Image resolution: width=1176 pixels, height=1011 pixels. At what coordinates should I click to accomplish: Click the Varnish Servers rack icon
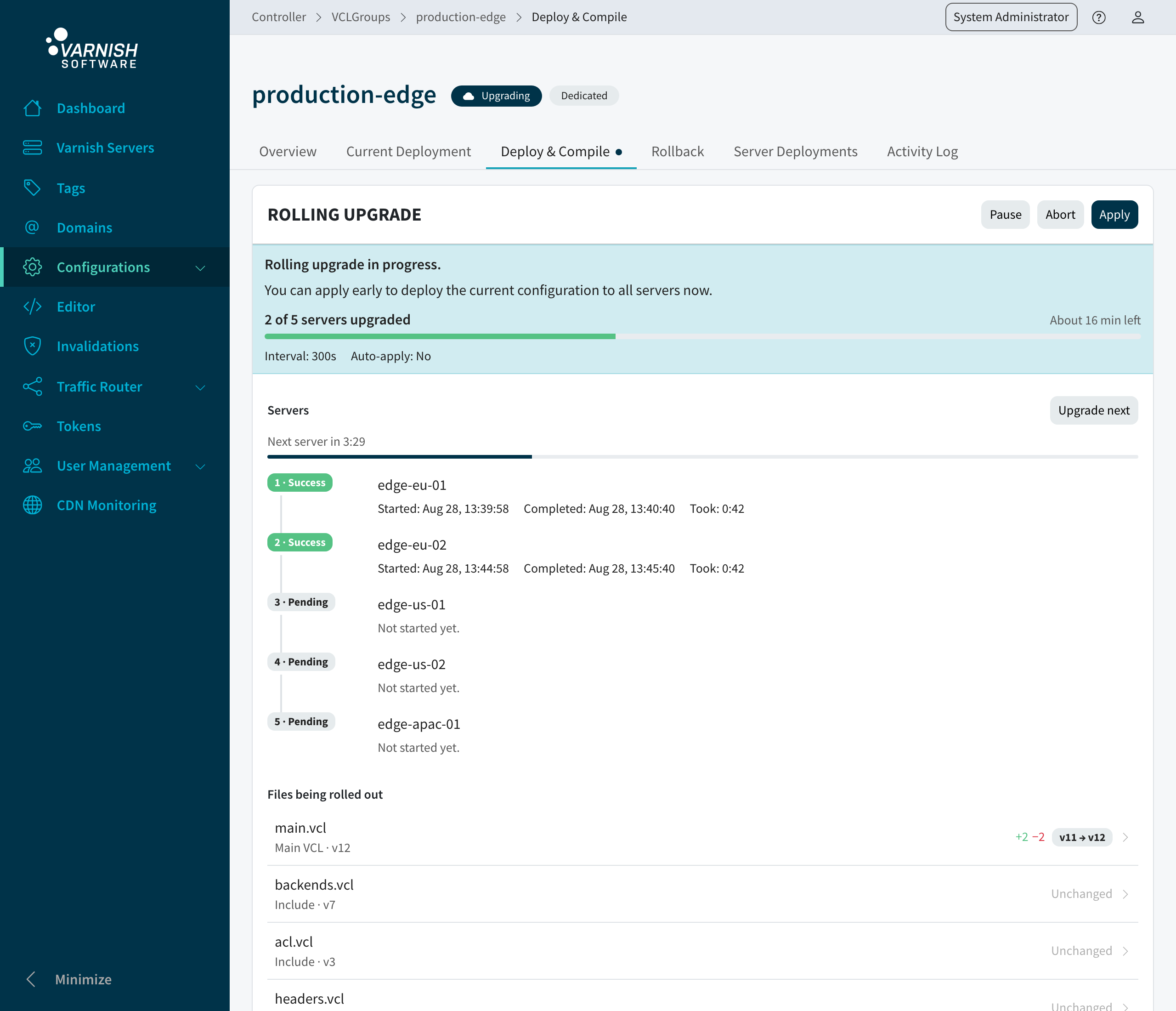coord(32,148)
